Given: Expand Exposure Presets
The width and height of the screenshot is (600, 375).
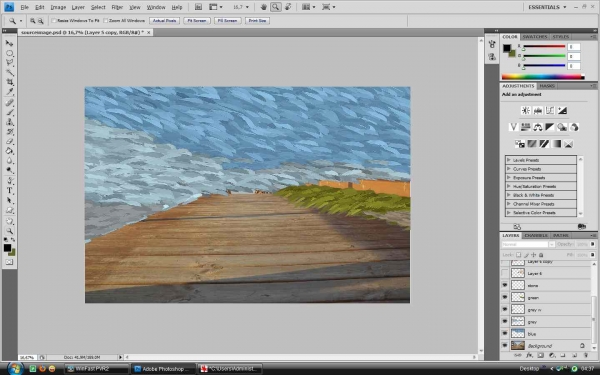Looking at the screenshot, I should 509,178.
